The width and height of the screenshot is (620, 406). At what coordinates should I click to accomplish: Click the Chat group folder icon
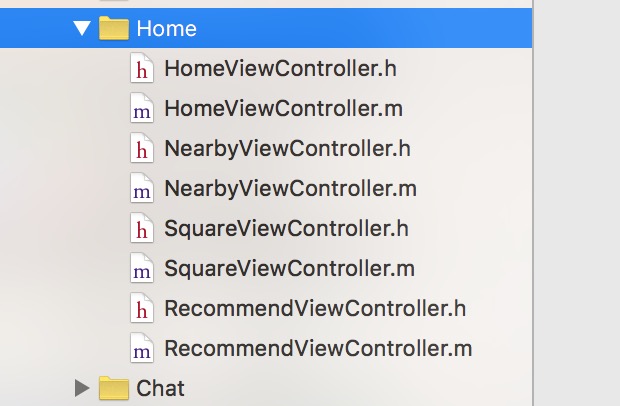(114, 388)
